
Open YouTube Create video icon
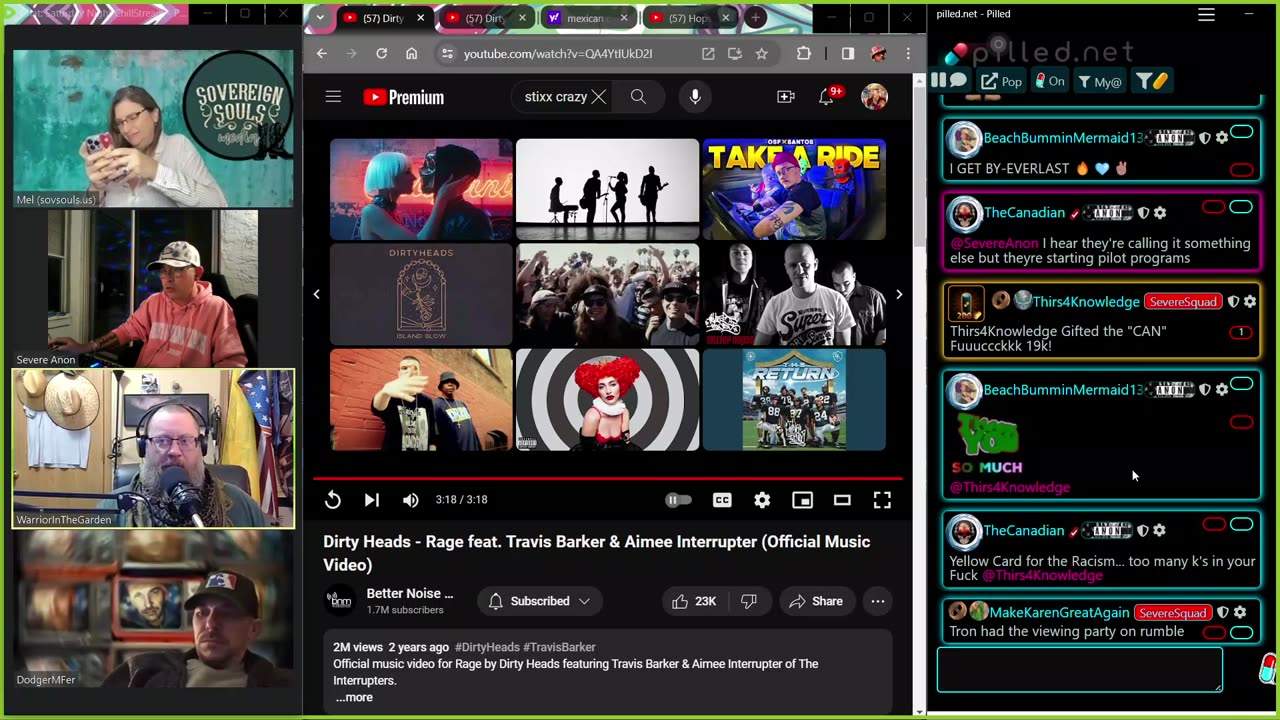click(x=786, y=97)
